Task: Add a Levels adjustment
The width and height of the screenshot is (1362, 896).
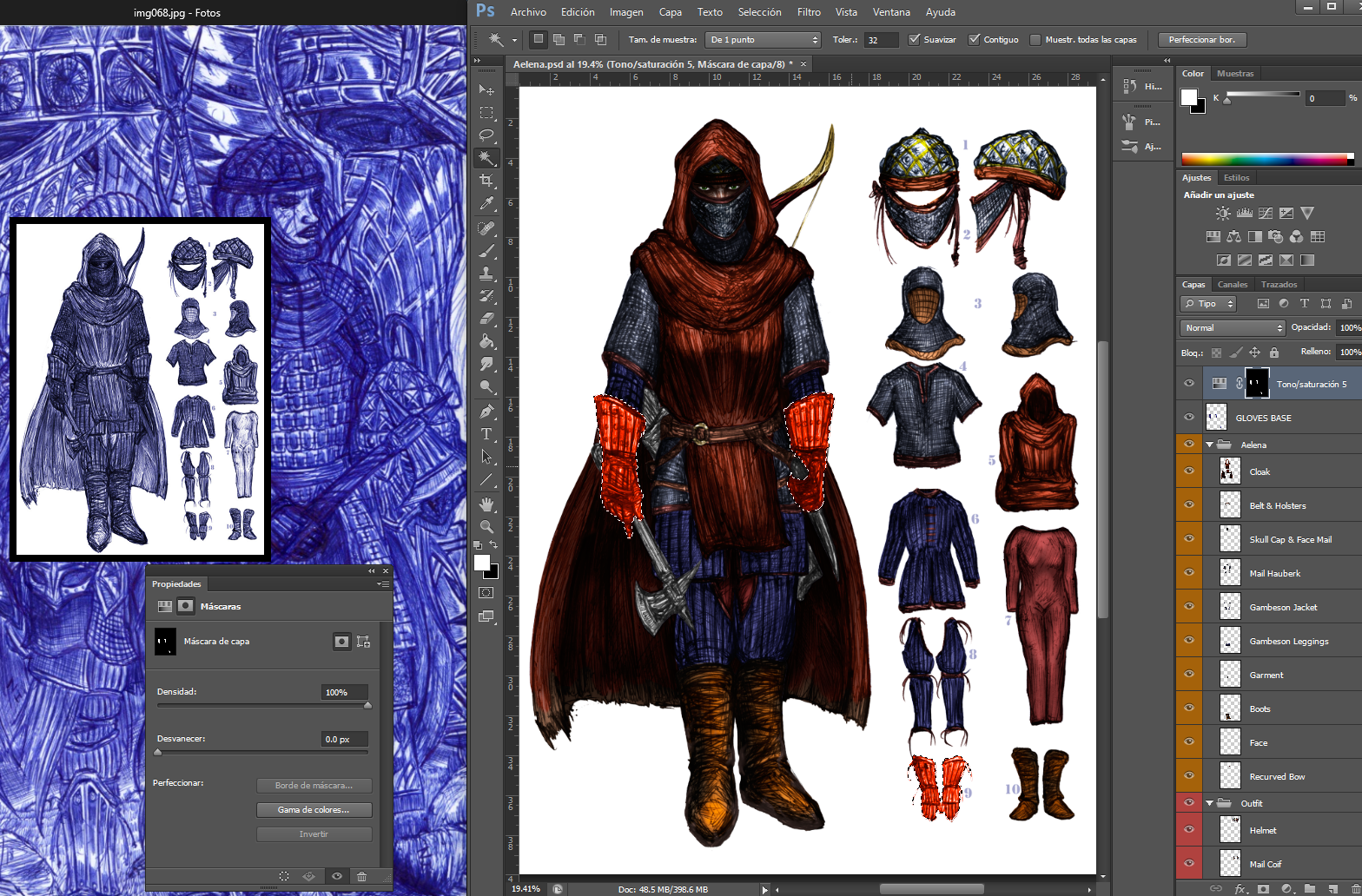Action: tap(1244, 214)
